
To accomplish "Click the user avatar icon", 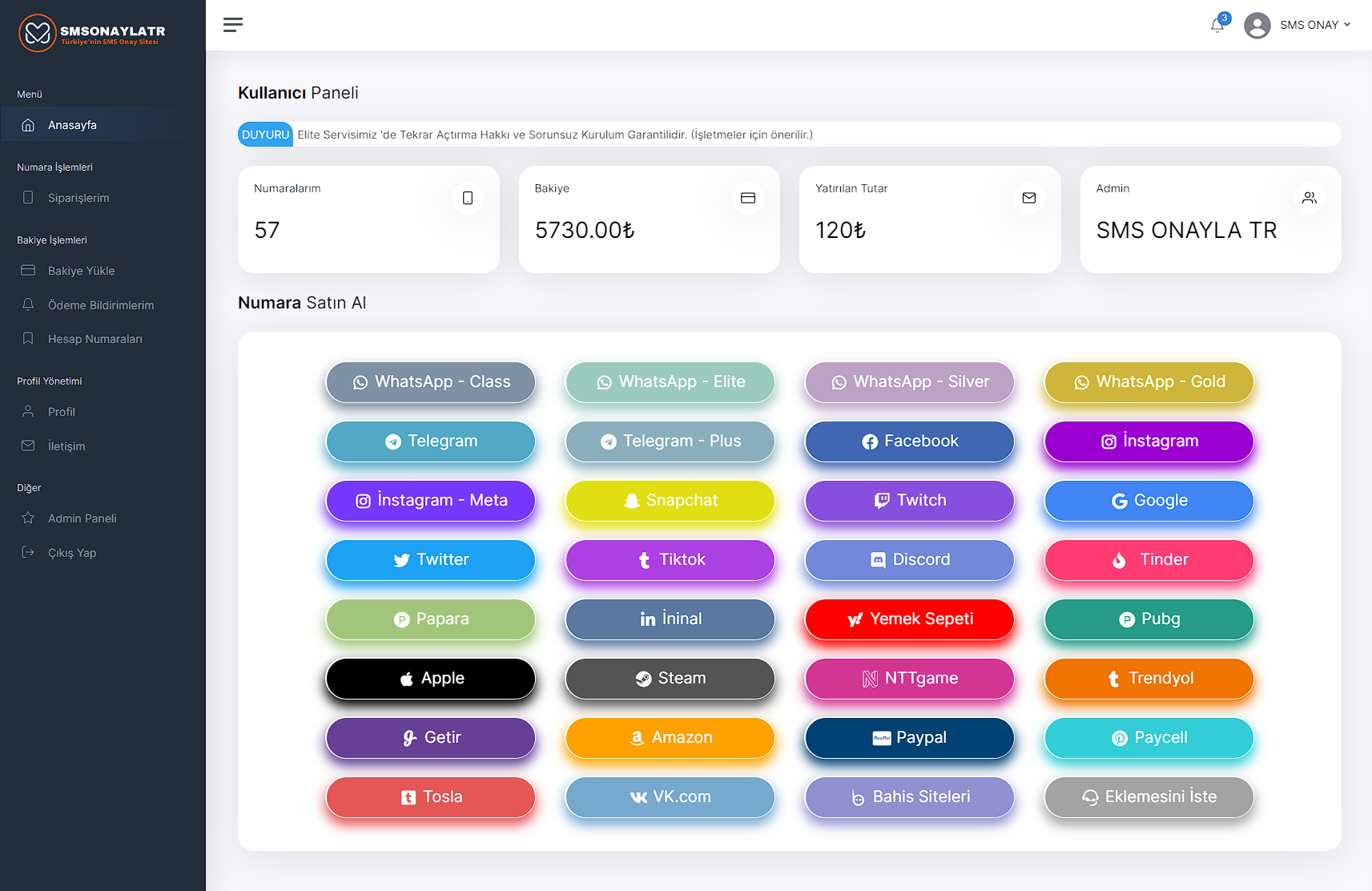I will click(x=1257, y=25).
